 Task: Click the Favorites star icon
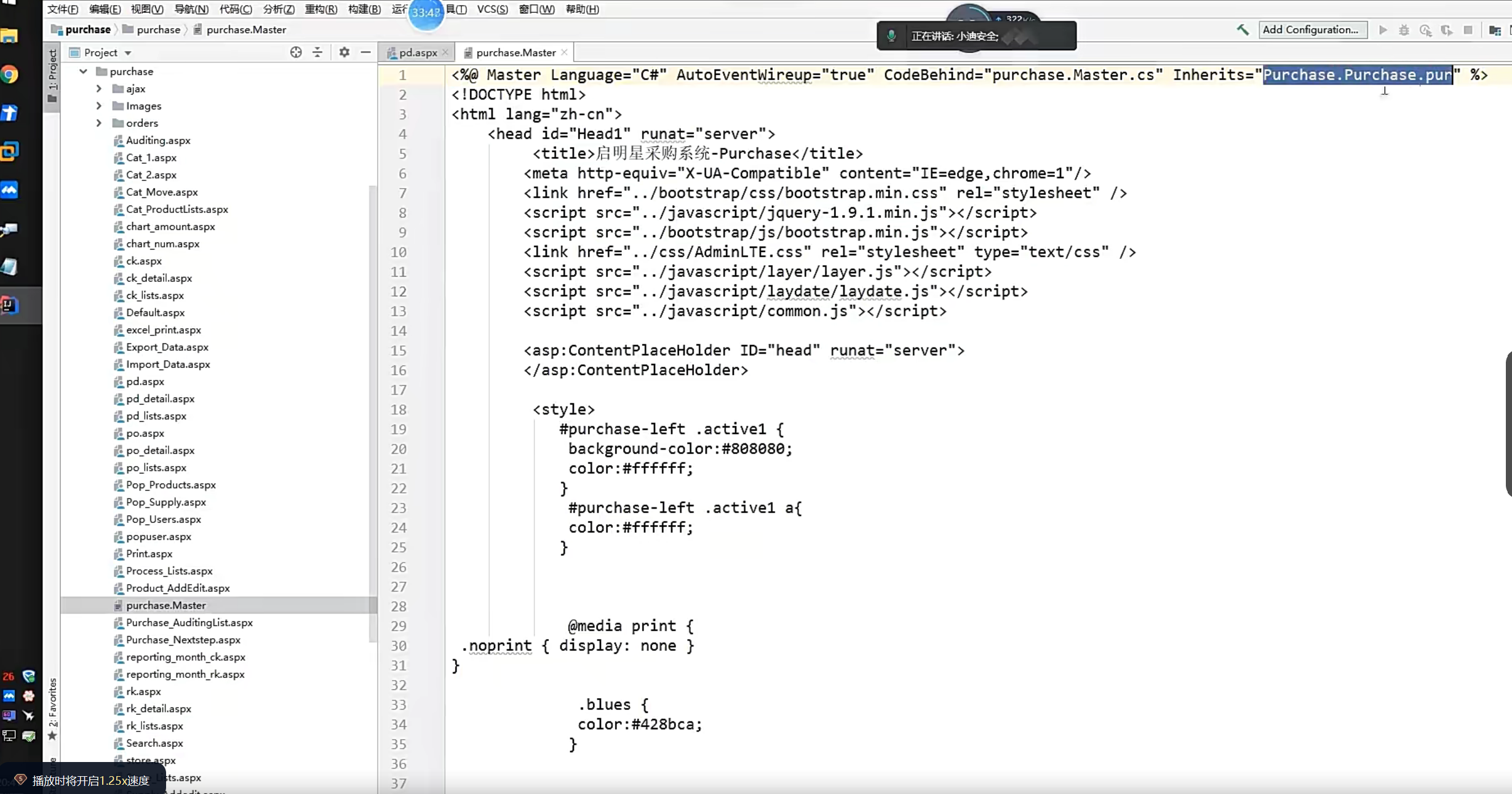click(52, 736)
